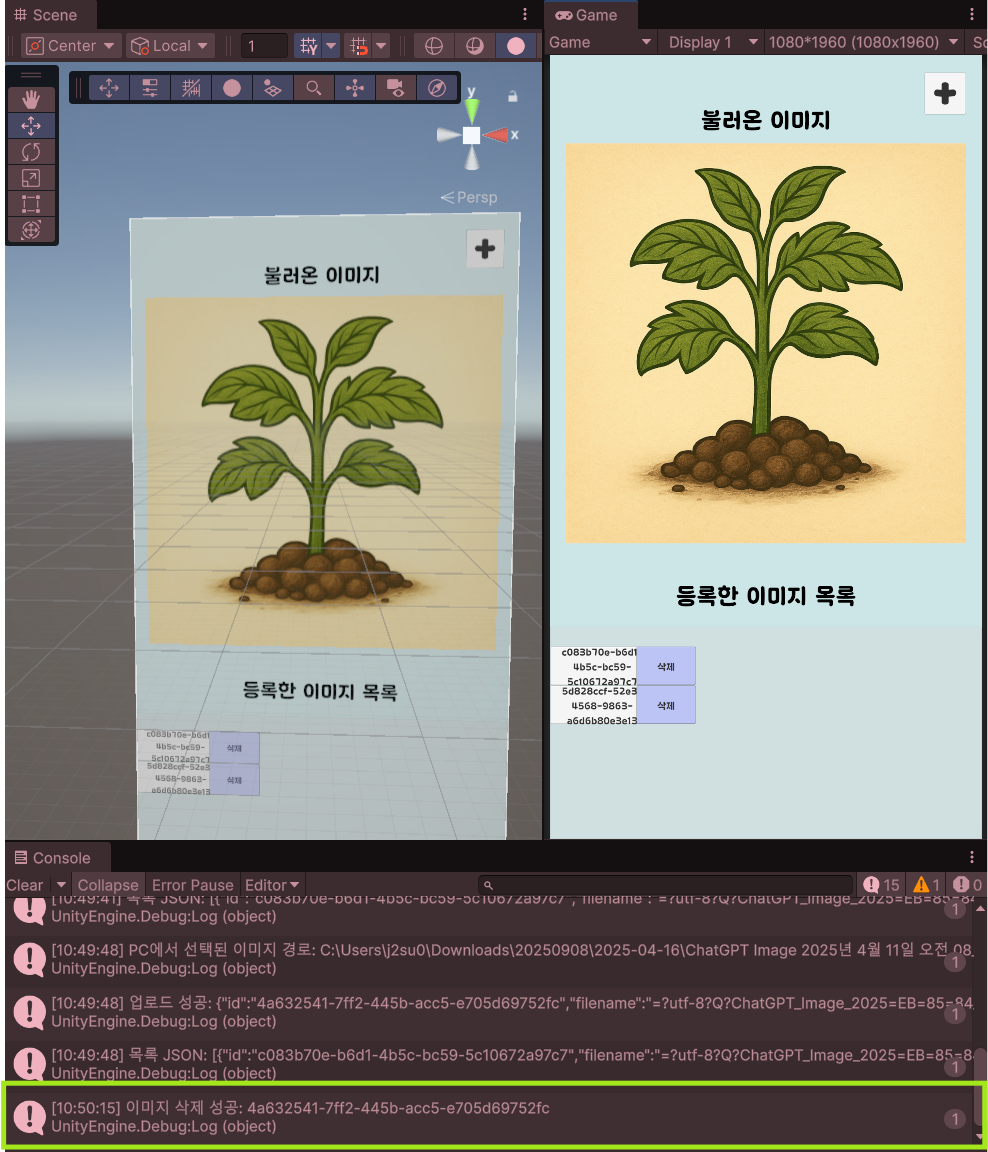Open the Editor dropdown in Console
This screenshot has height=1152, width=988.
coord(272,885)
